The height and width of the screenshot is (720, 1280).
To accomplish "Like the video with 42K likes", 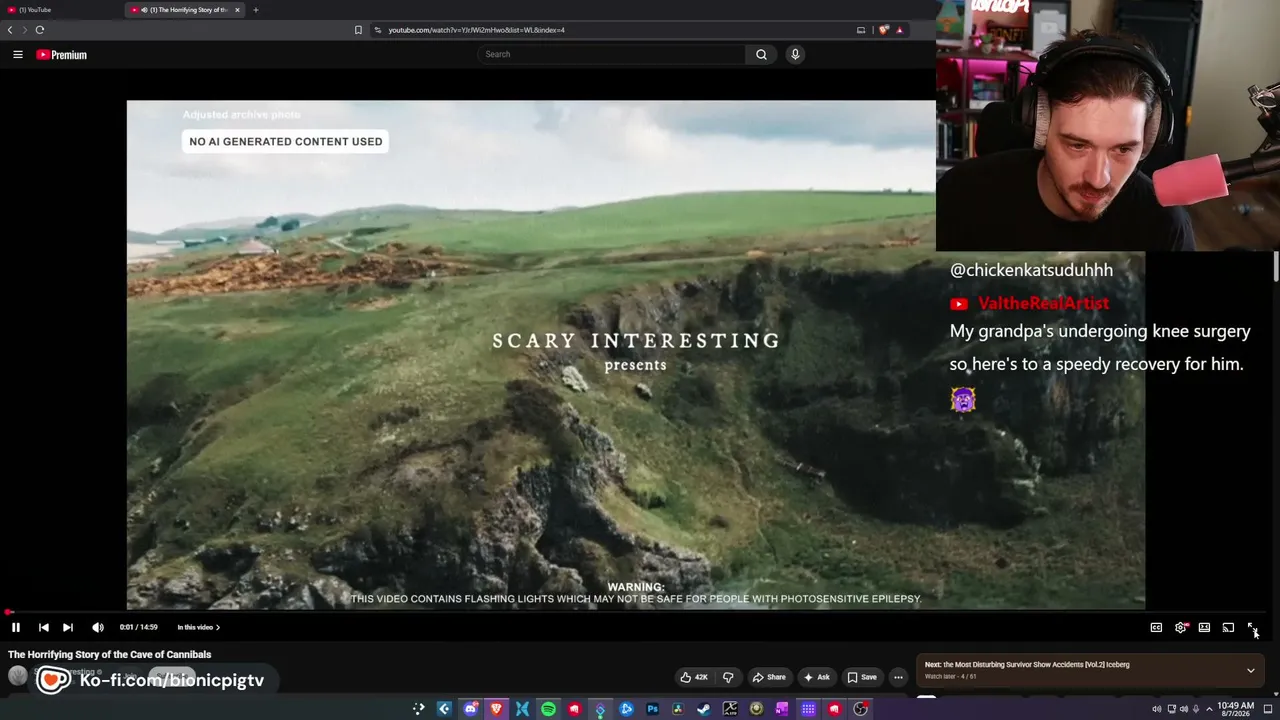I will [694, 677].
